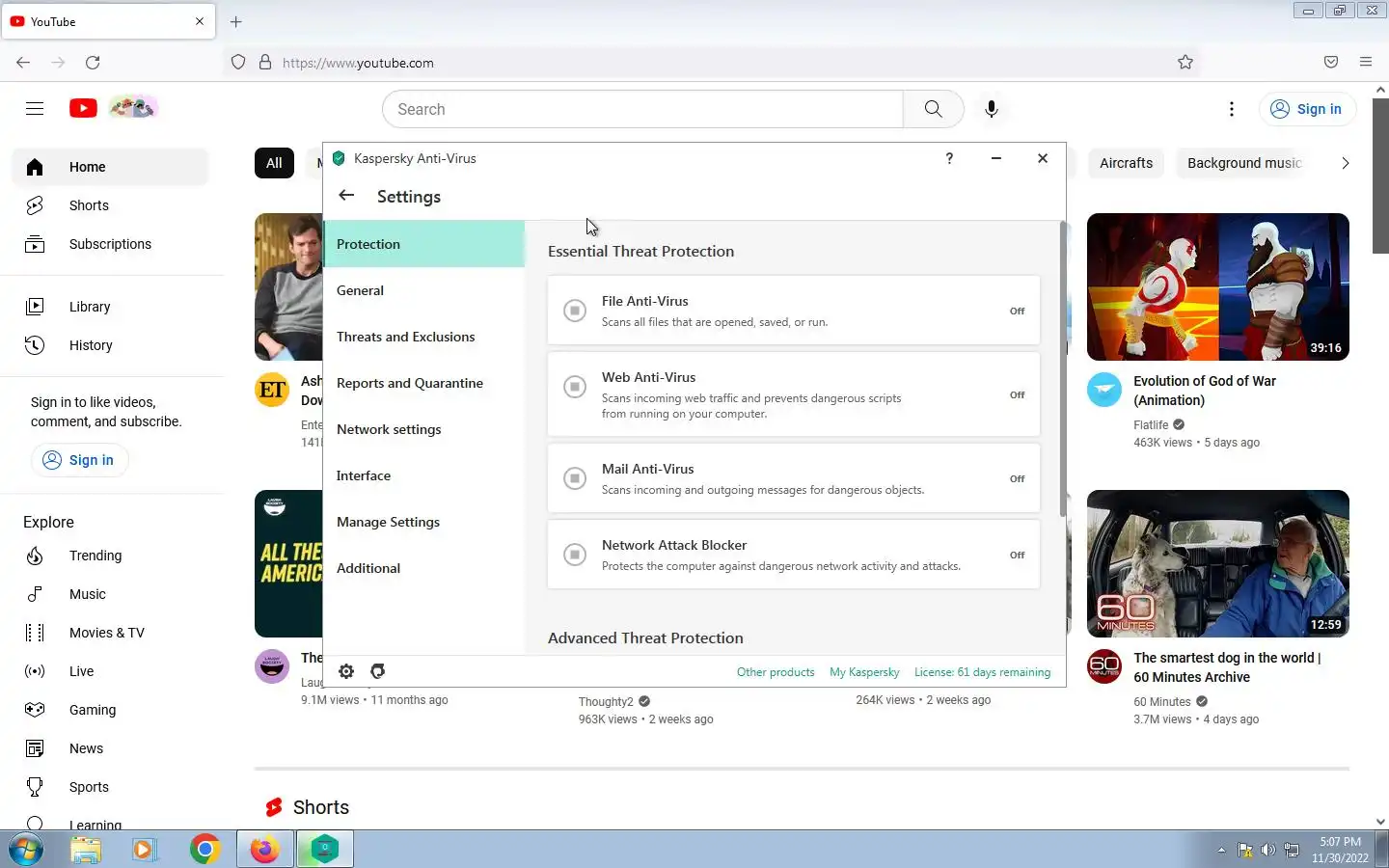Click Sign in button in sidebar
The height and width of the screenshot is (868, 1389).
pyautogui.click(x=79, y=460)
